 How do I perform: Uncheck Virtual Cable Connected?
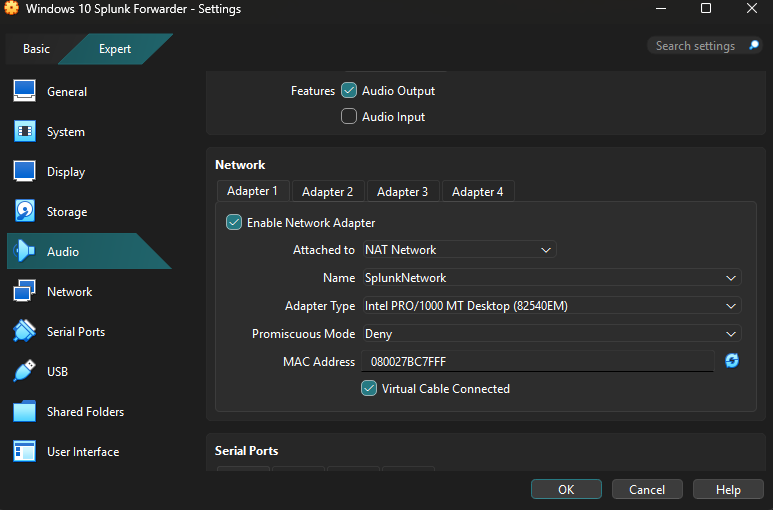(x=369, y=388)
